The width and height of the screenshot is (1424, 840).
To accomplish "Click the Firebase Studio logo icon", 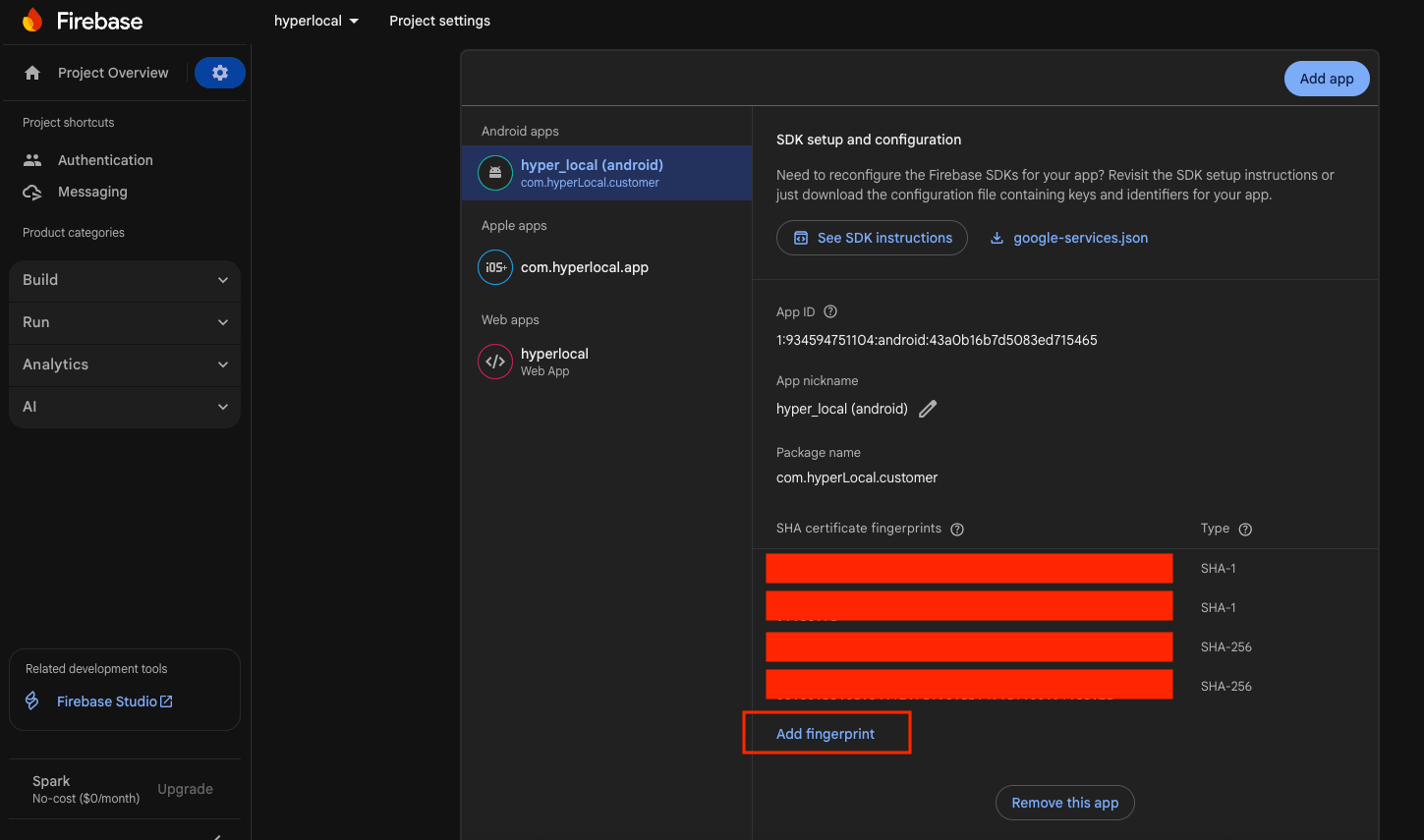I will [32, 700].
